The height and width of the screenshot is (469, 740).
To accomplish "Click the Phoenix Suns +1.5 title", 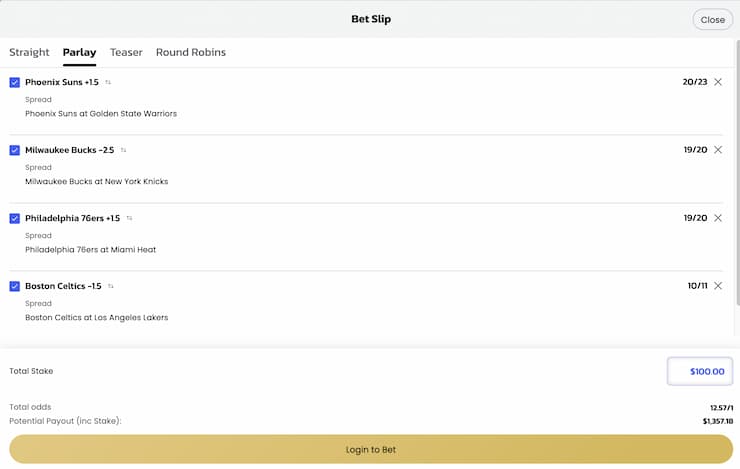I will (62, 82).
